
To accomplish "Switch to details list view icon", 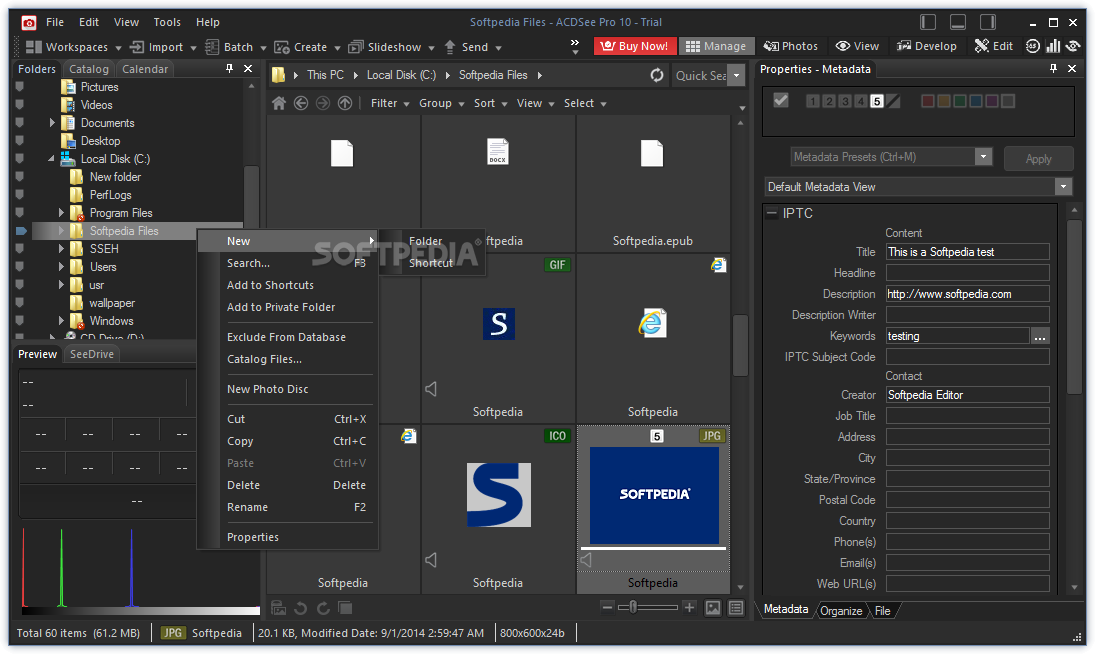I will tap(736, 608).
